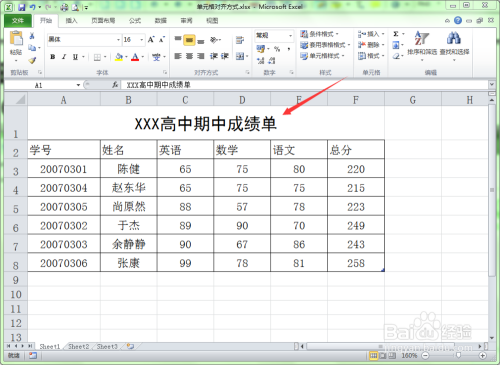Click the Save floppy icon in quick access toolbar

(22, 7)
